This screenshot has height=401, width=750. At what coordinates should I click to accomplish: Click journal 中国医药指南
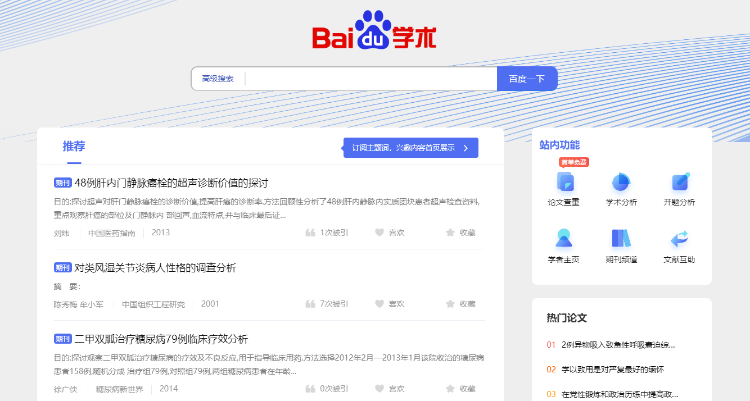pyautogui.click(x=112, y=233)
